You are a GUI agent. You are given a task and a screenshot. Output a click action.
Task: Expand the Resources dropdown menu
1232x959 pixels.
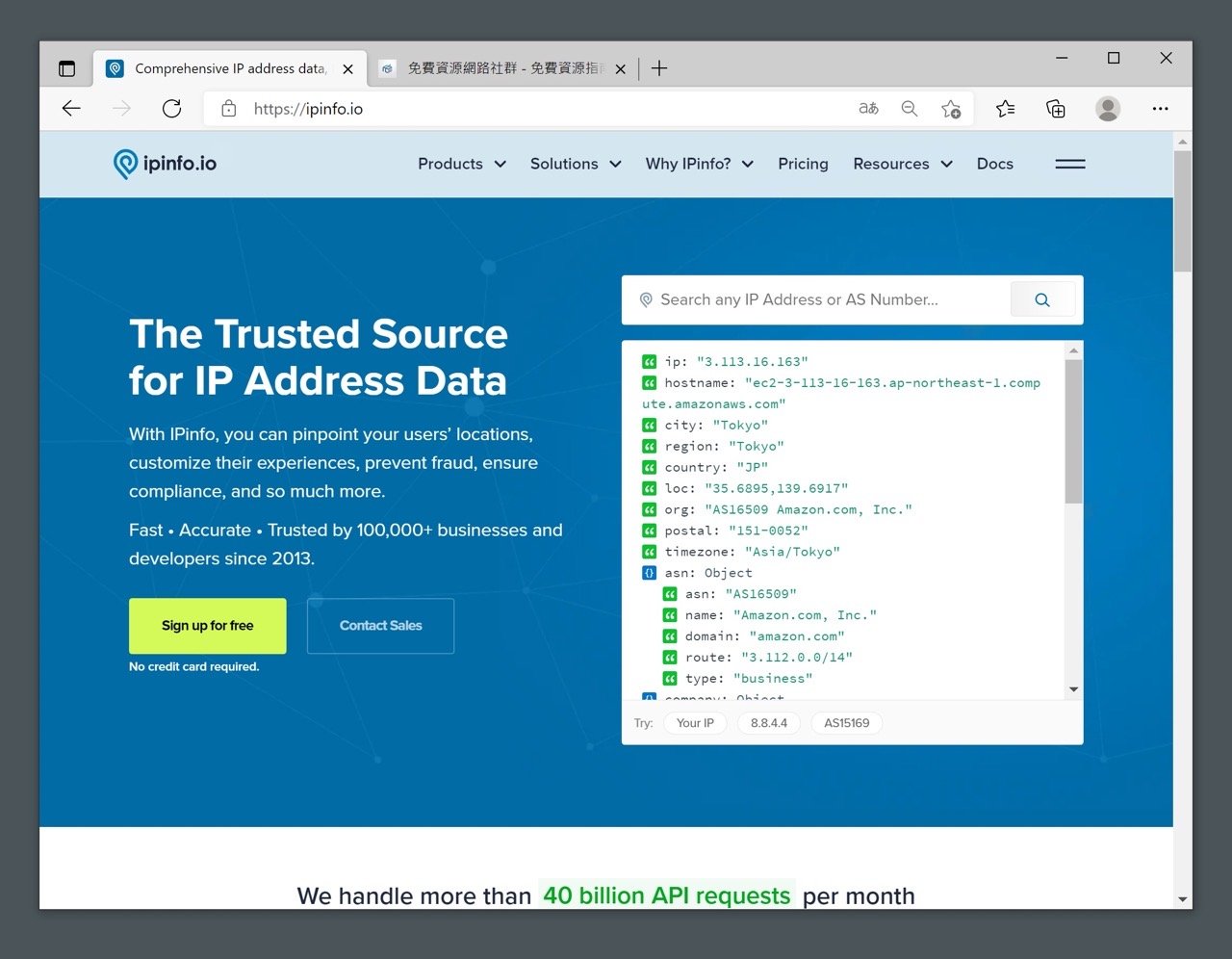tap(903, 164)
